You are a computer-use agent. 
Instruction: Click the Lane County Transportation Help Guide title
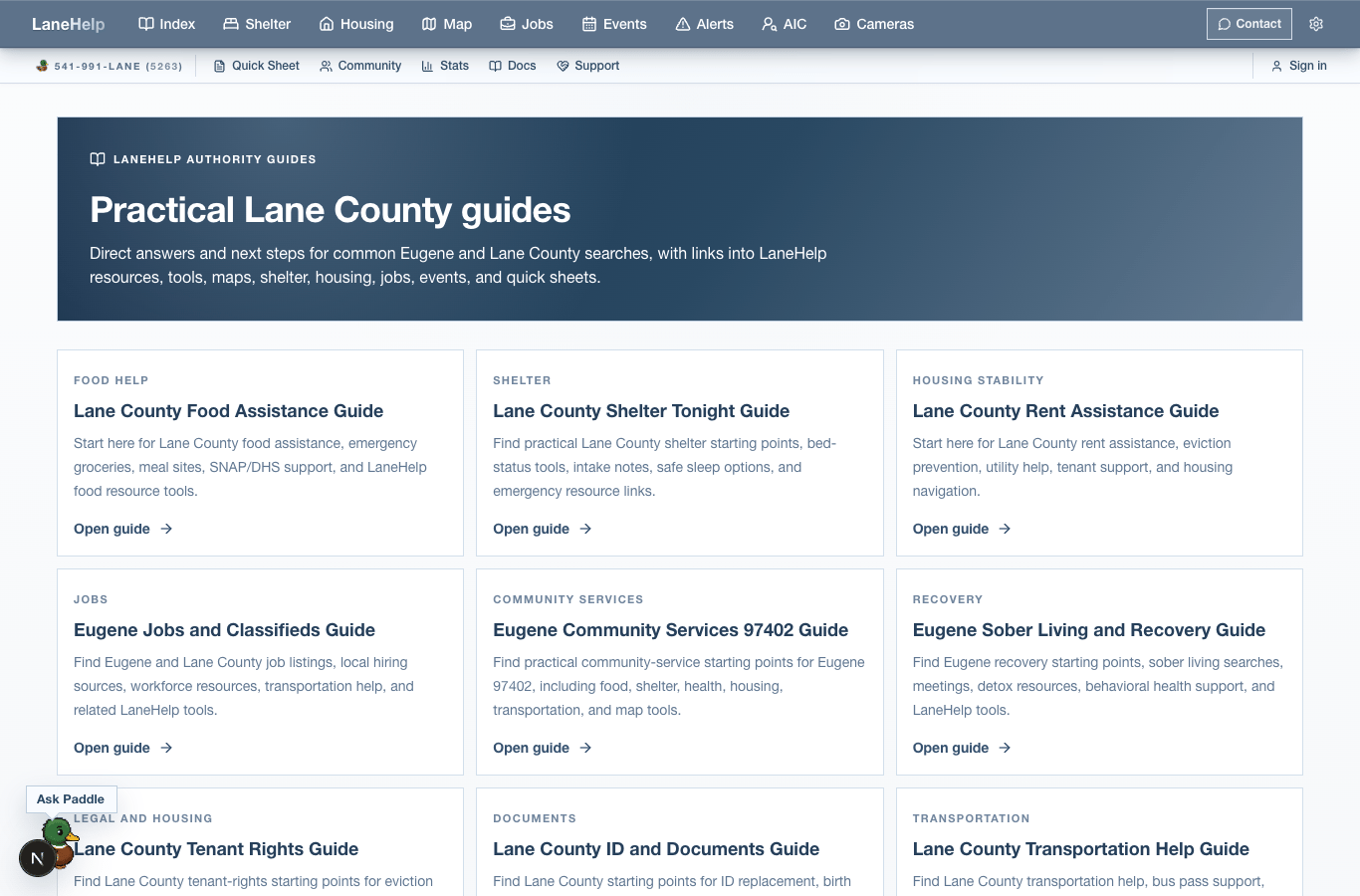pyautogui.click(x=1081, y=849)
